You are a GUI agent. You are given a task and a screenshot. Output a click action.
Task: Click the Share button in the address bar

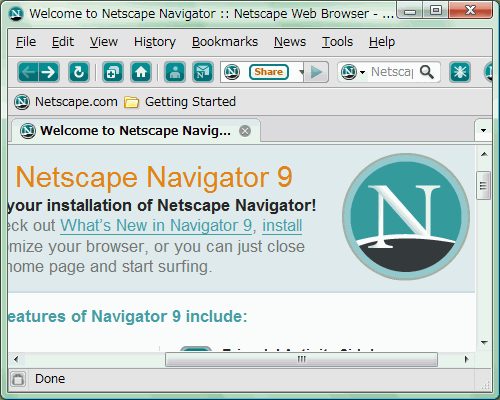269,72
